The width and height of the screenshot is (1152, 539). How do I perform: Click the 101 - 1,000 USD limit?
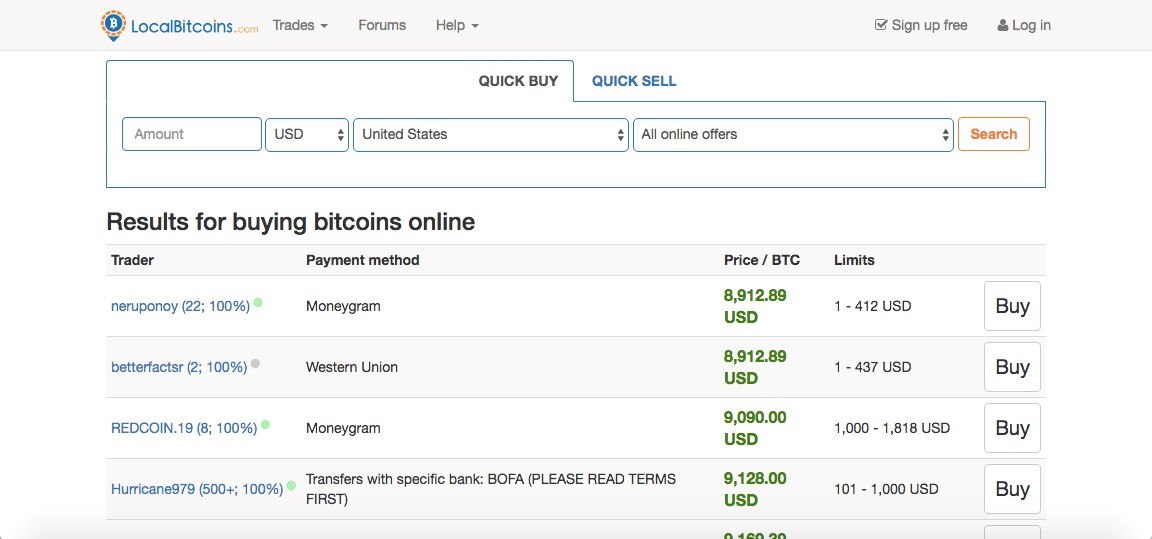tap(886, 489)
